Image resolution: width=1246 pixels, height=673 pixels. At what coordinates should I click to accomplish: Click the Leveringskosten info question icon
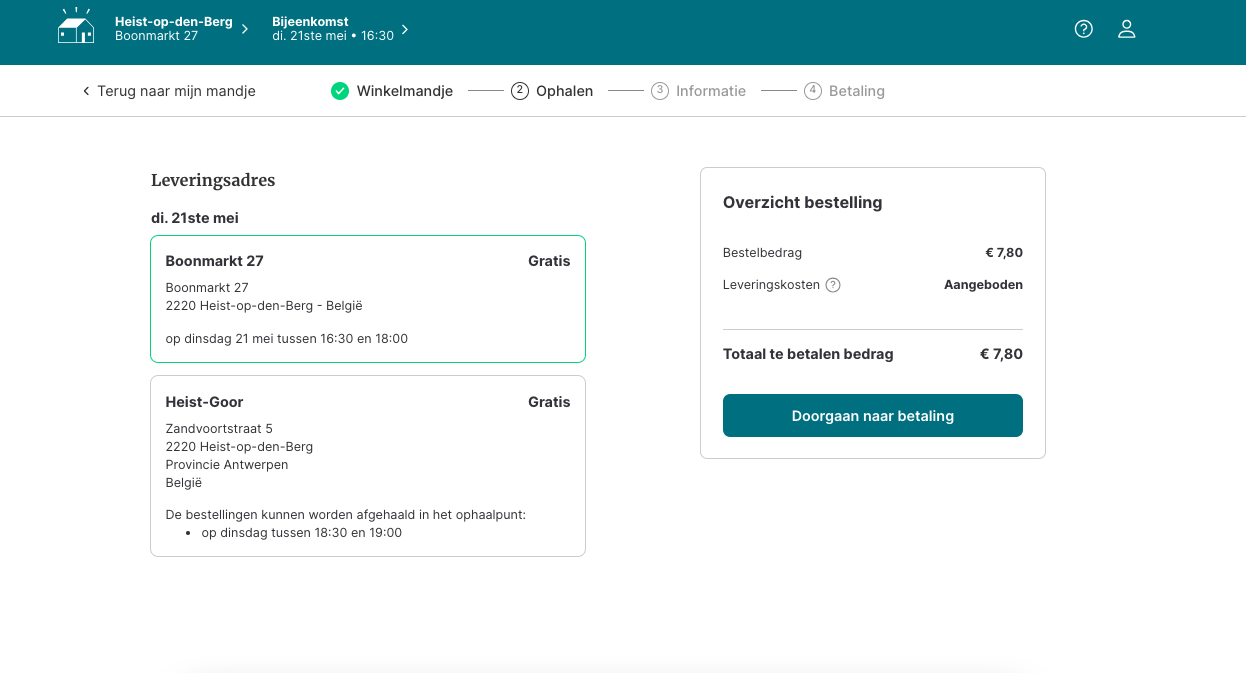pos(833,285)
